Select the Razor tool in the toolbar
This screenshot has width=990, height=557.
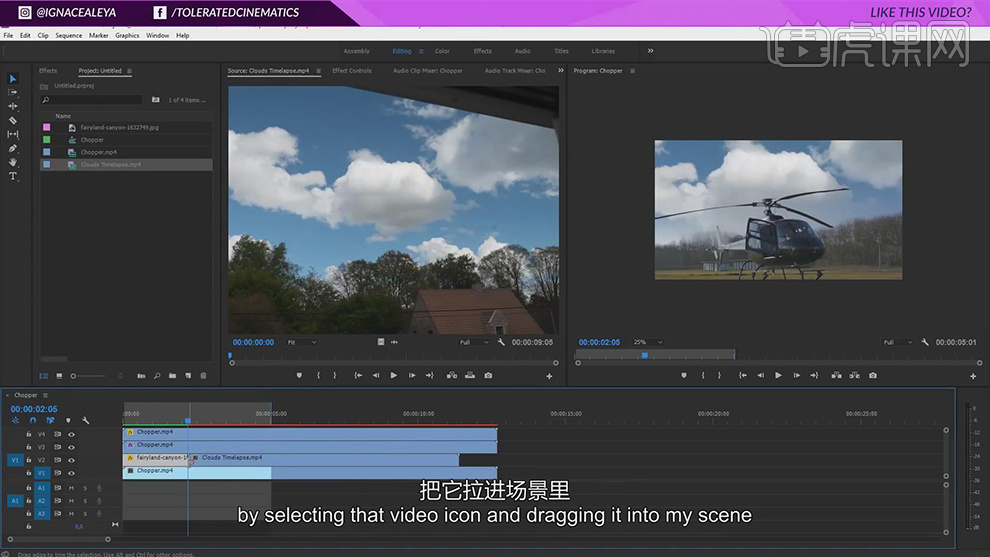click(x=13, y=120)
